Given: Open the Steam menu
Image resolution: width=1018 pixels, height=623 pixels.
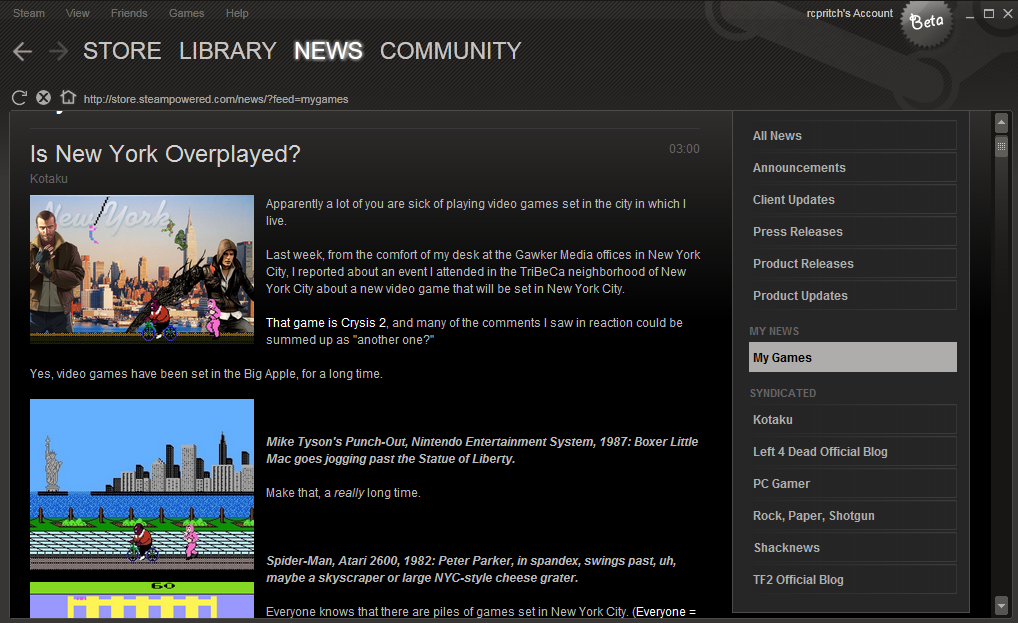Looking at the screenshot, I should point(29,13).
